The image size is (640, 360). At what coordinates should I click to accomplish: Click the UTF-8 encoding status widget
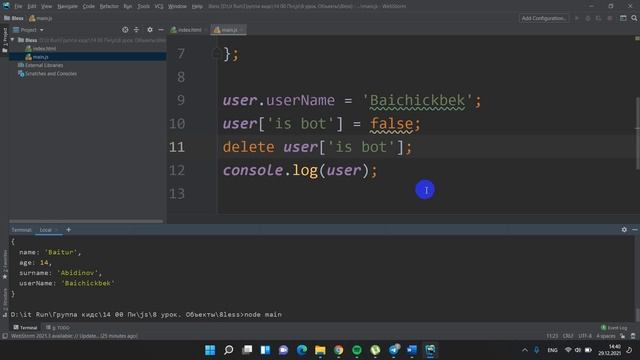[x=584, y=336]
